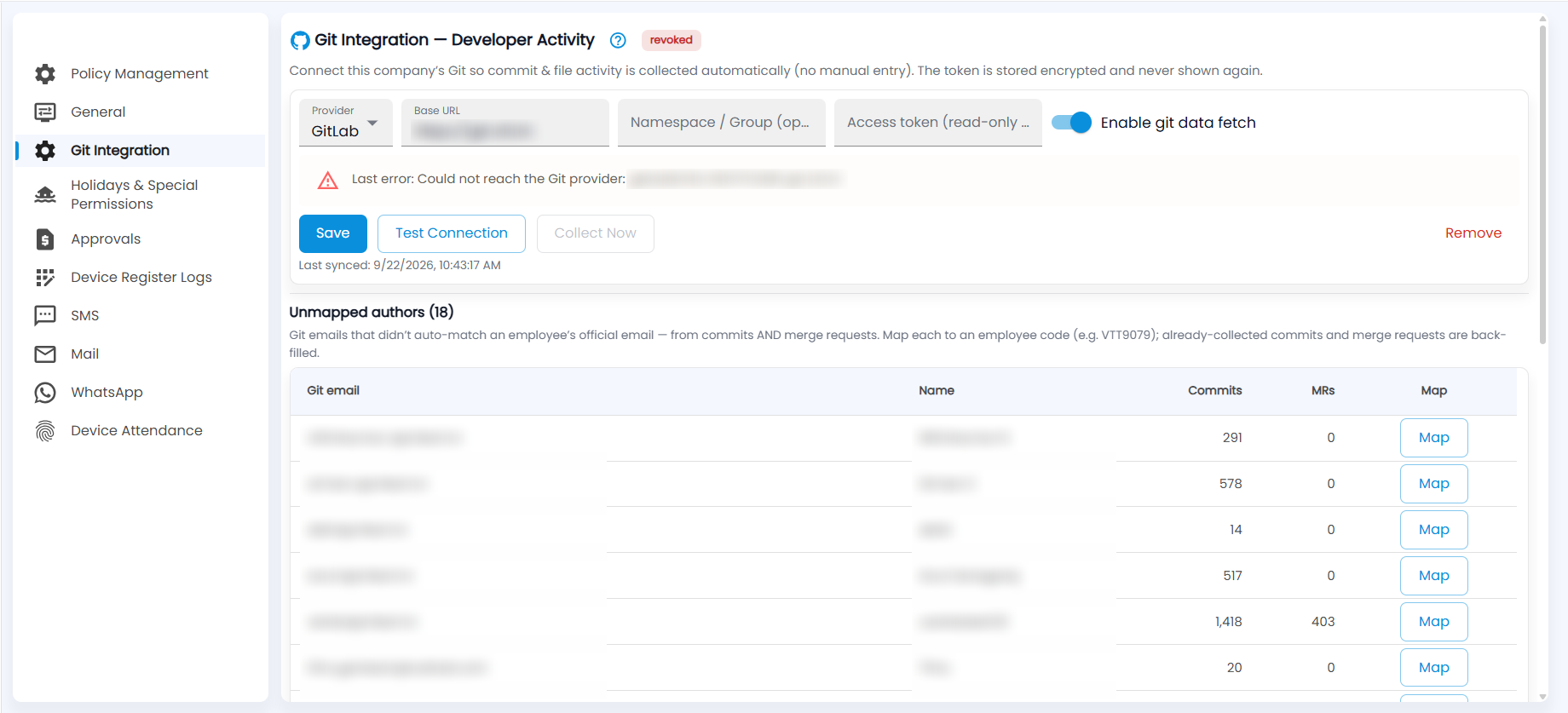
Task: Click the Git Integration gear icon
Action: (45, 151)
